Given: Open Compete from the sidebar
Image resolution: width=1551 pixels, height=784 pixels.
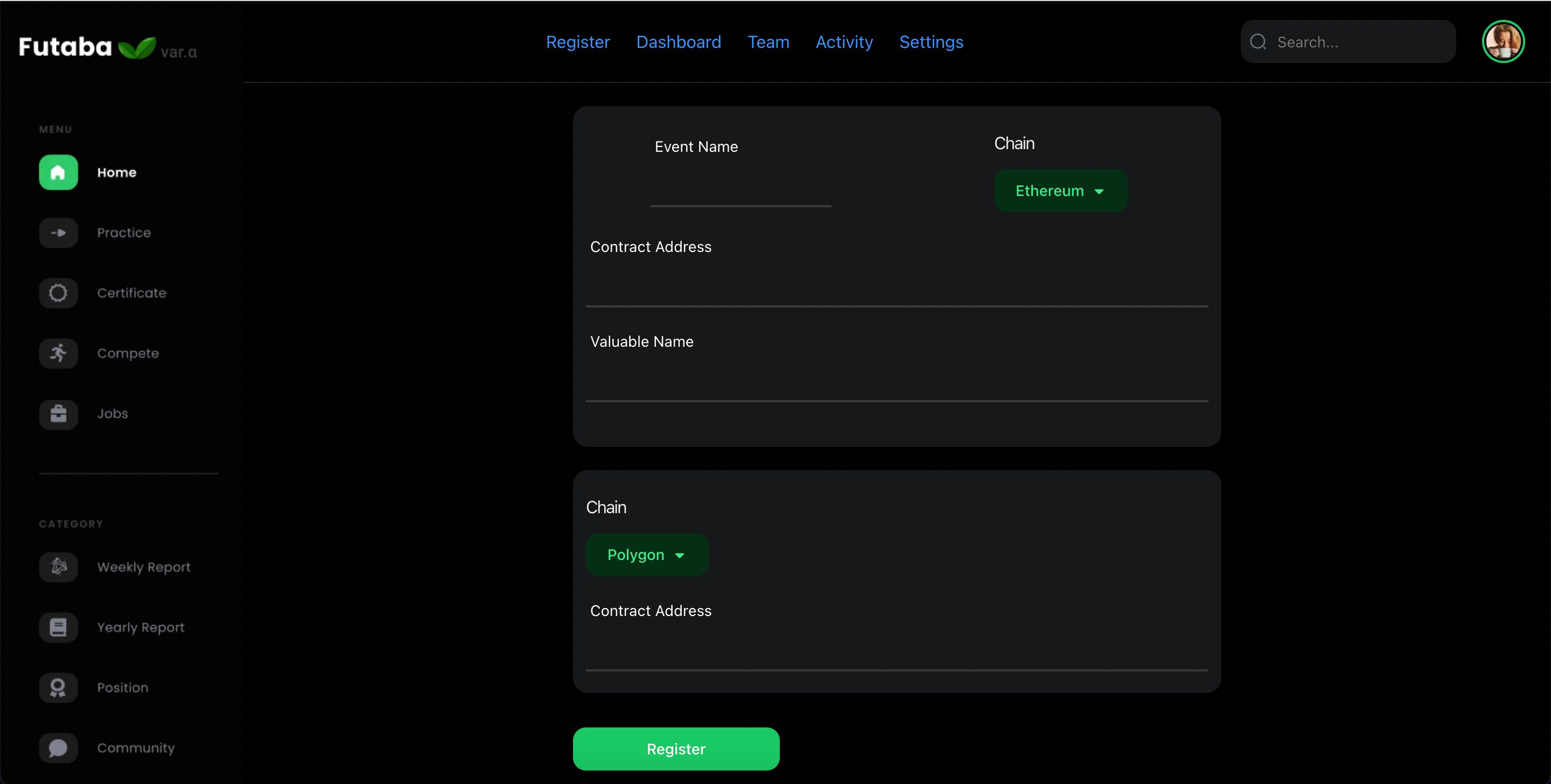Looking at the screenshot, I should 128,353.
